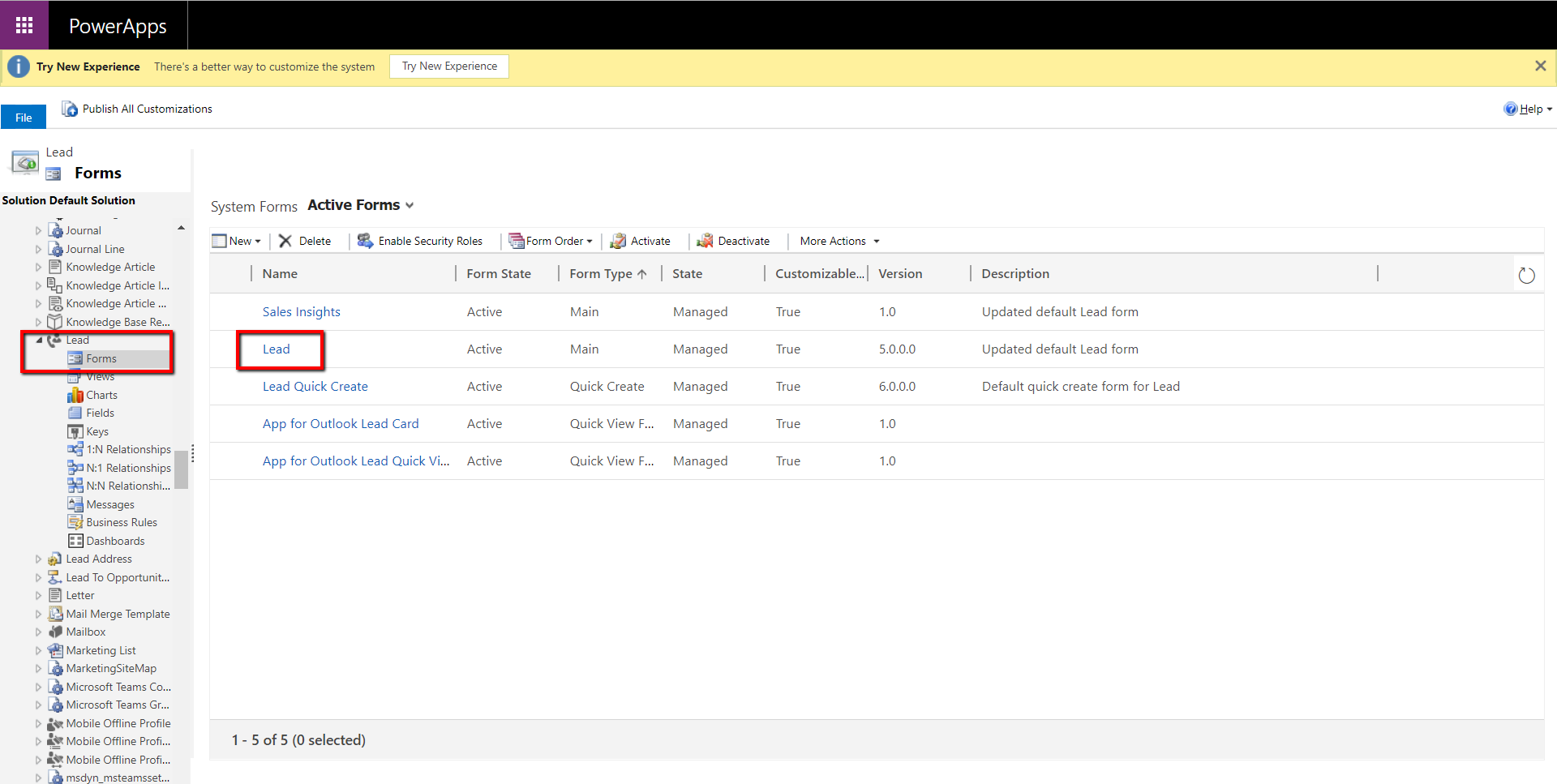1557x784 pixels.
Task: Sort by Name column header
Action: 353,274
